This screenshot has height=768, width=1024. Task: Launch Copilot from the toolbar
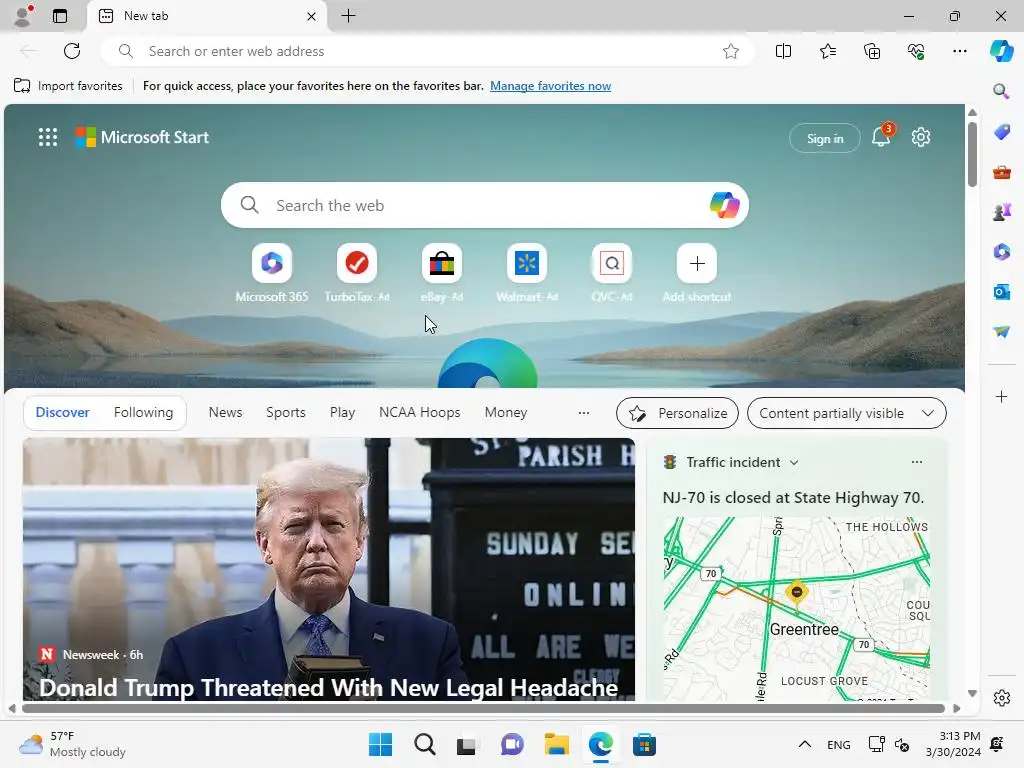pos(1001,51)
